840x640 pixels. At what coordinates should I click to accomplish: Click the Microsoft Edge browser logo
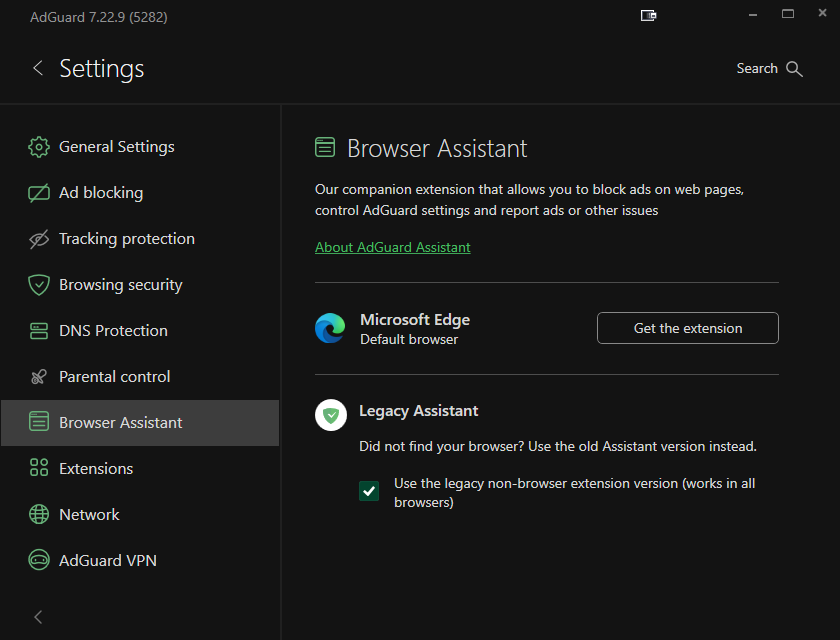tap(330, 328)
